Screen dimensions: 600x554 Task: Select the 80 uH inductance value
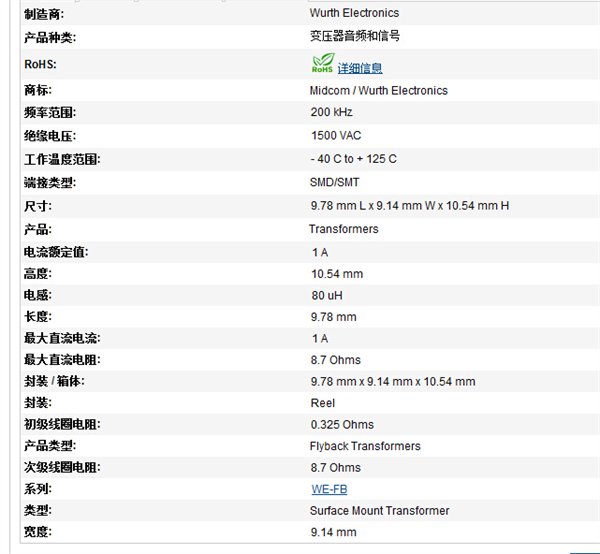pyautogui.click(x=327, y=295)
